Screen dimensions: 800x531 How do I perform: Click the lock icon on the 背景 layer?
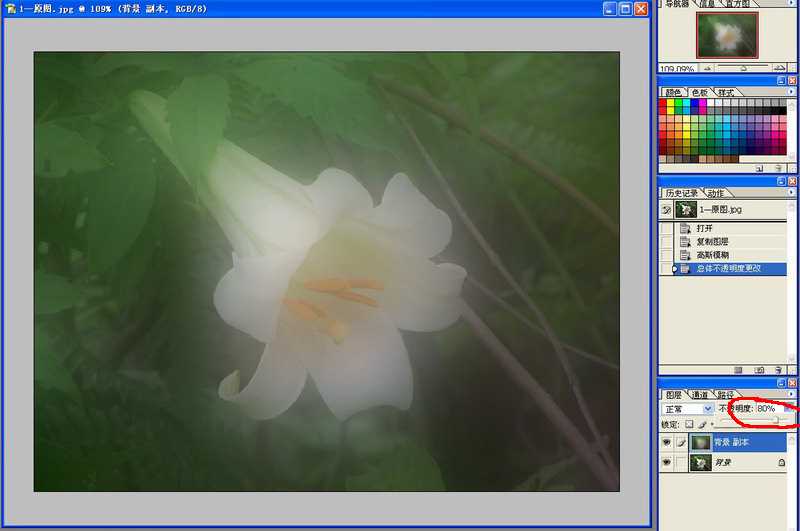tap(781, 463)
